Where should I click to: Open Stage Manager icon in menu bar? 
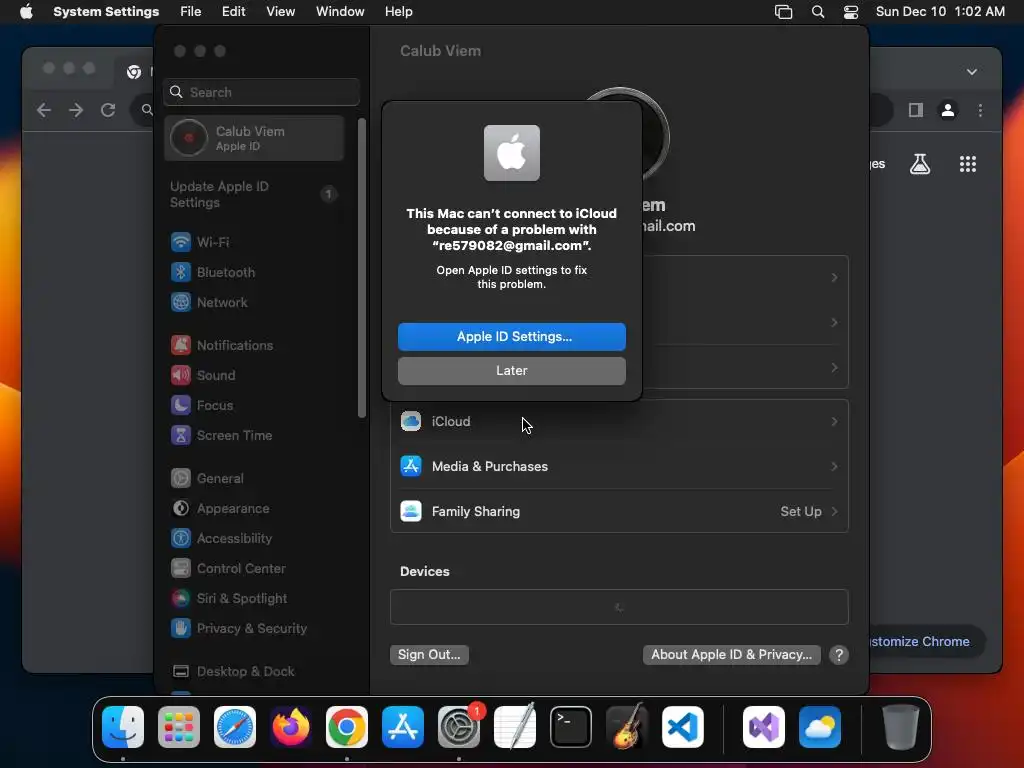click(x=784, y=12)
